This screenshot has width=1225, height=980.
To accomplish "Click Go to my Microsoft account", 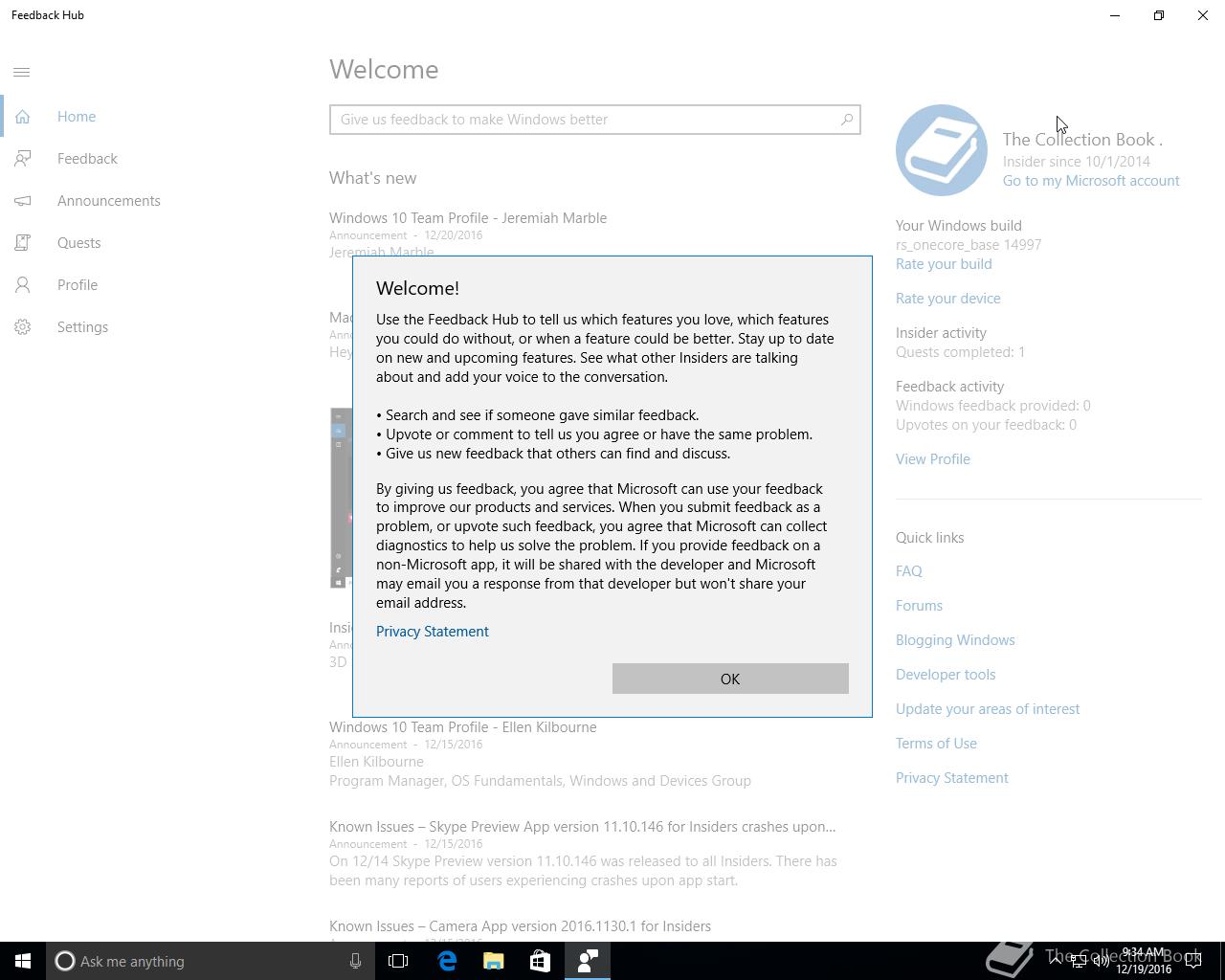I will (1091, 181).
